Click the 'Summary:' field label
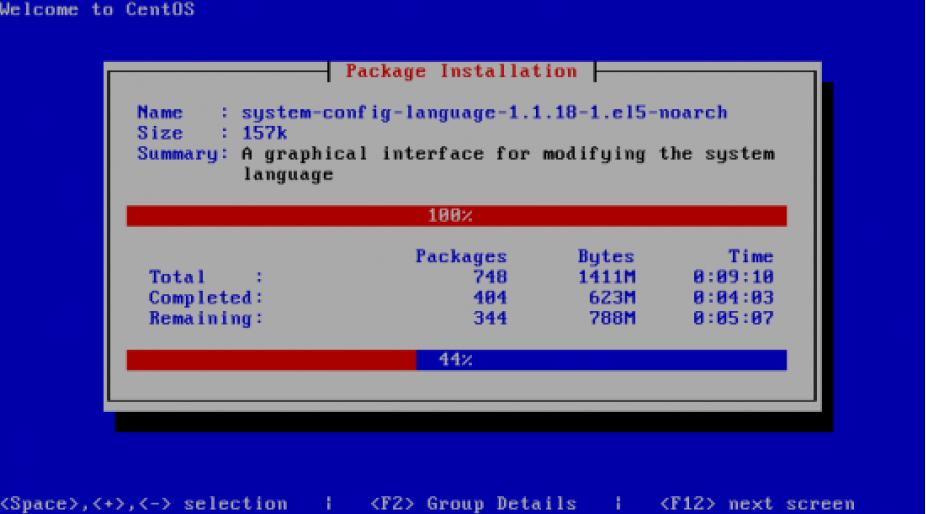Screen dimensions: 926x514 pyautogui.click(x=183, y=154)
